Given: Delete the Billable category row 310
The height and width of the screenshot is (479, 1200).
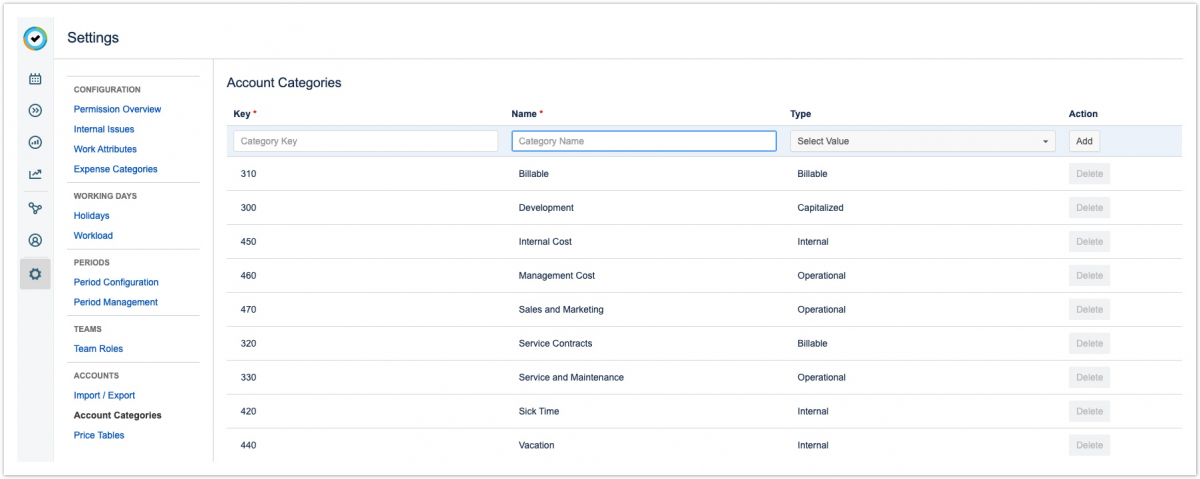Looking at the screenshot, I should pyautogui.click(x=1089, y=174).
